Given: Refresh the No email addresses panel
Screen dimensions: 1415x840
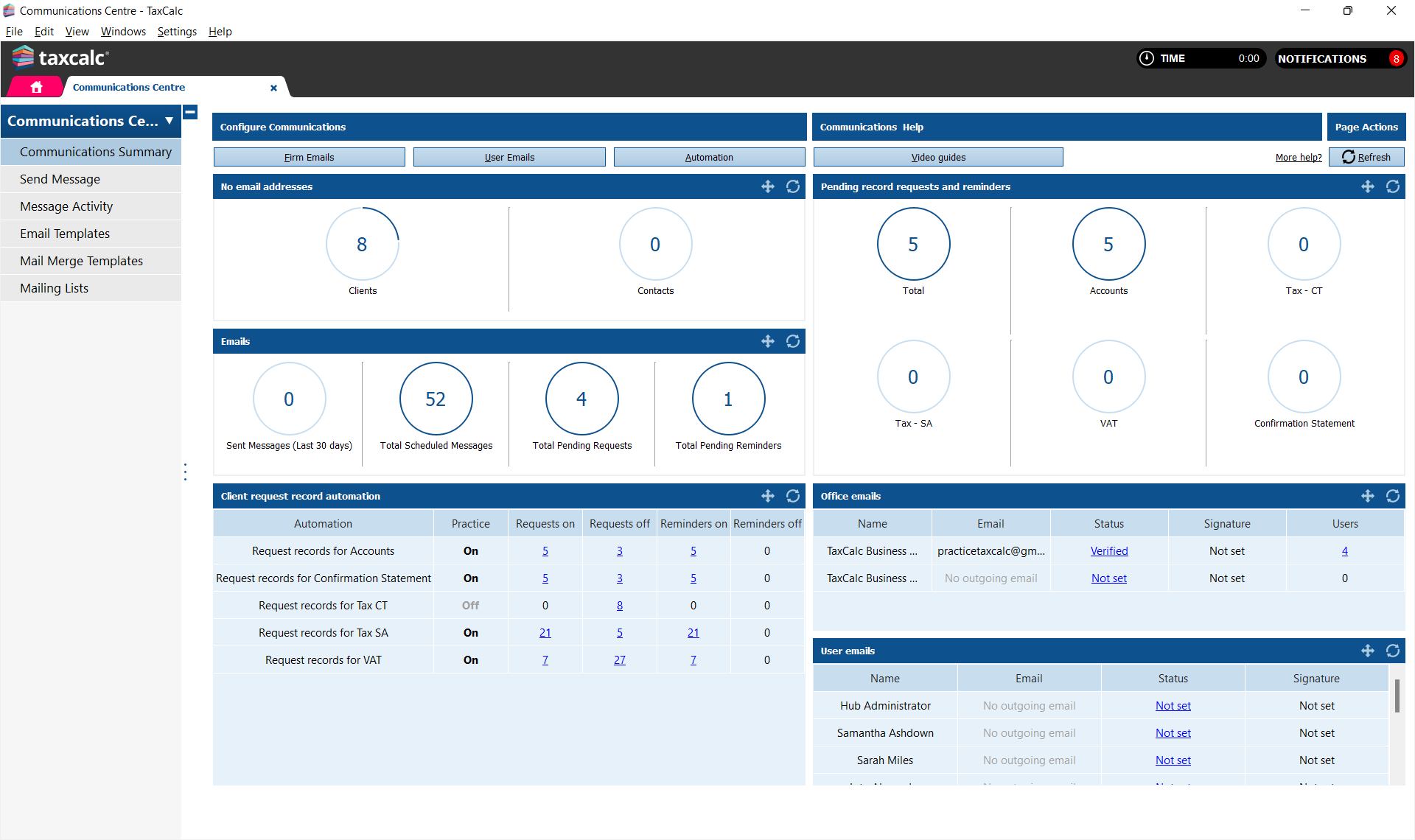Looking at the screenshot, I should [792, 186].
